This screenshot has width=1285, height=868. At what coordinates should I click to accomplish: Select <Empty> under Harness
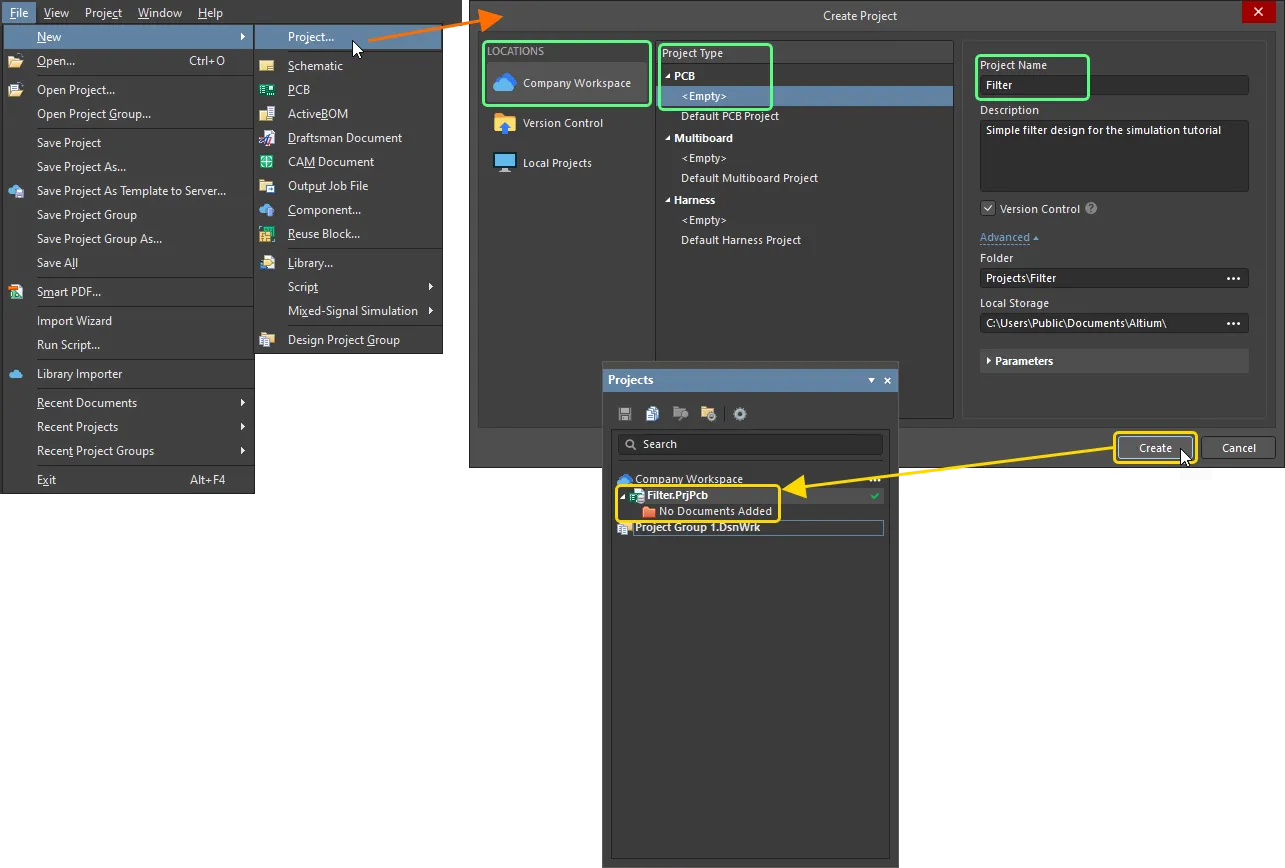tap(704, 220)
